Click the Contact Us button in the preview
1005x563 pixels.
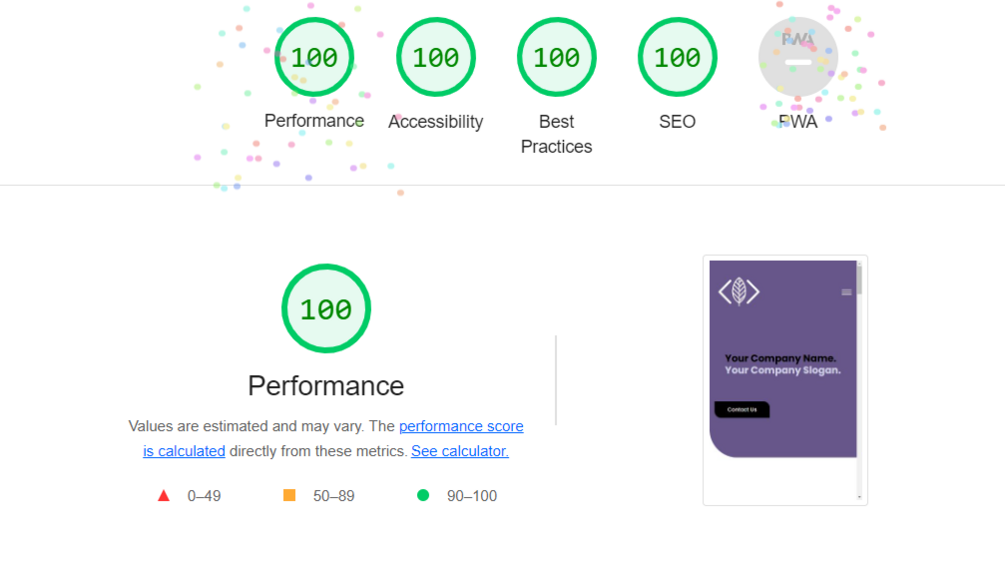click(742, 409)
